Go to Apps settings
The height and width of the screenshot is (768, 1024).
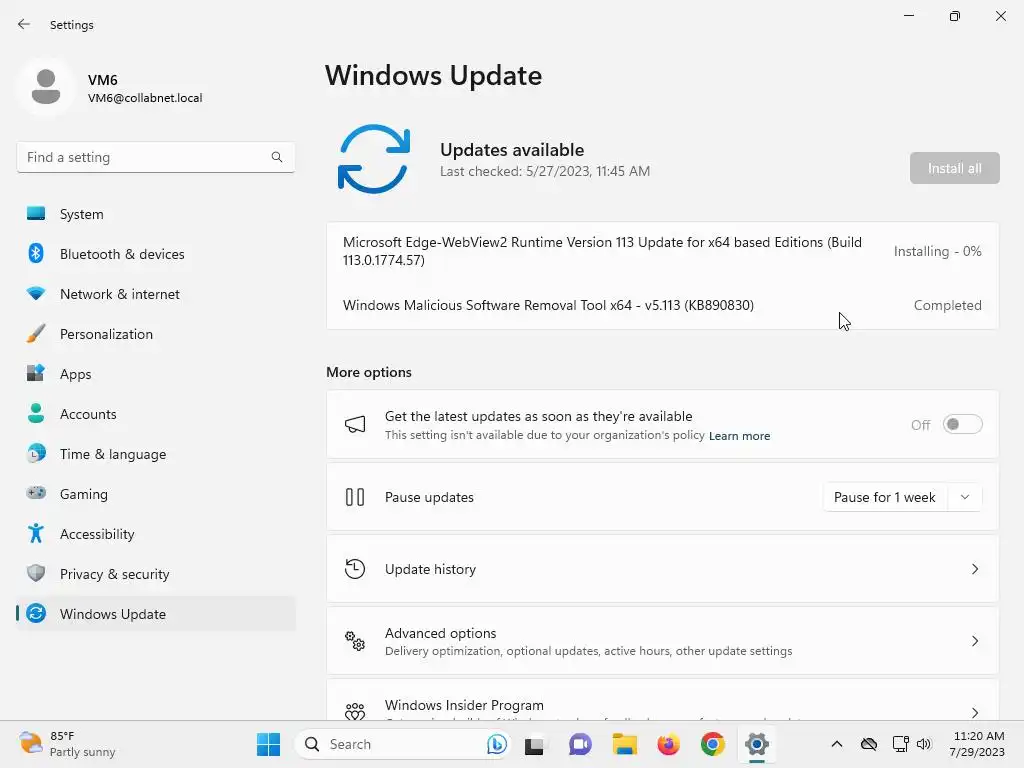156,374
